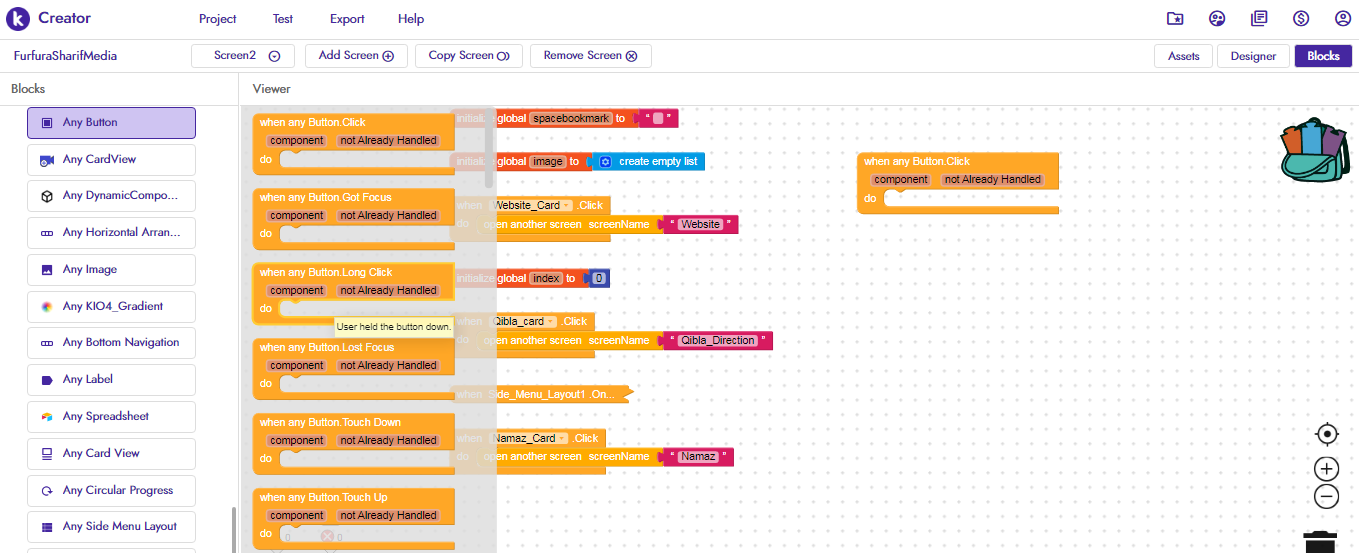Click the Any KIO4_Gradient colorful icon
The width and height of the screenshot is (1359, 553).
(x=46, y=307)
